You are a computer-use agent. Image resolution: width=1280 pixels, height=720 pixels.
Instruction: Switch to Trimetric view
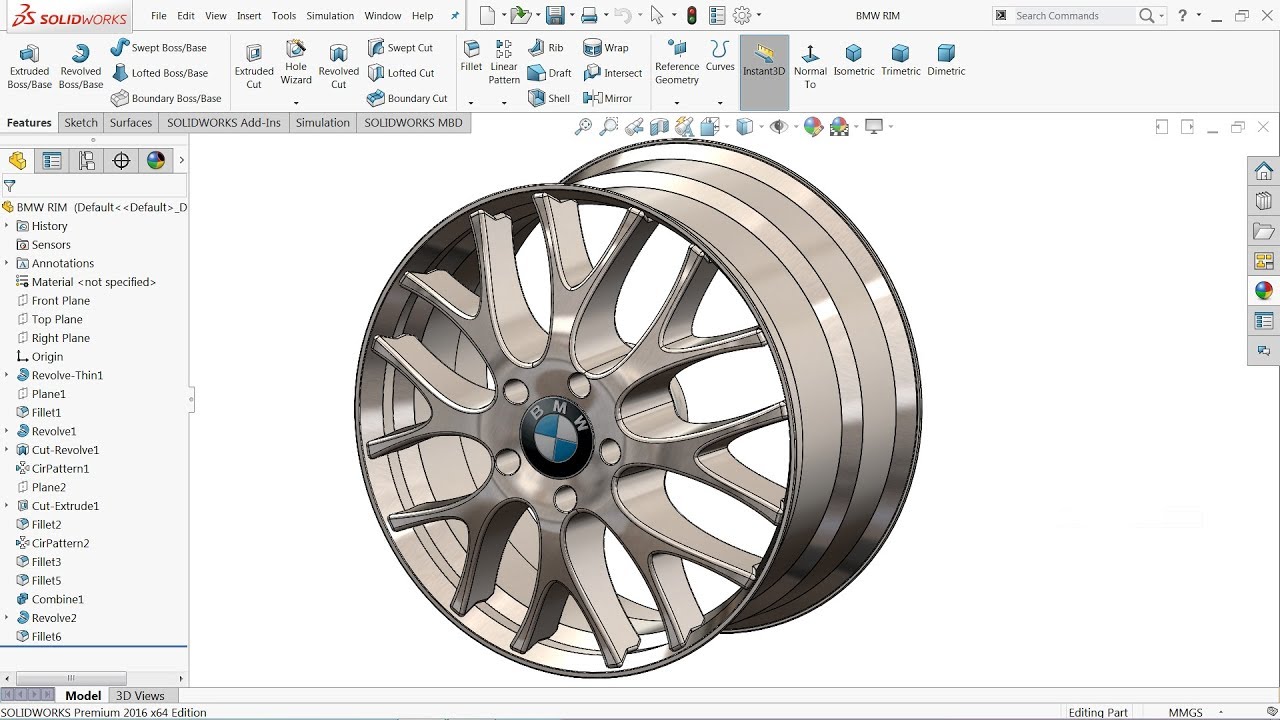click(x=901, y=60)
